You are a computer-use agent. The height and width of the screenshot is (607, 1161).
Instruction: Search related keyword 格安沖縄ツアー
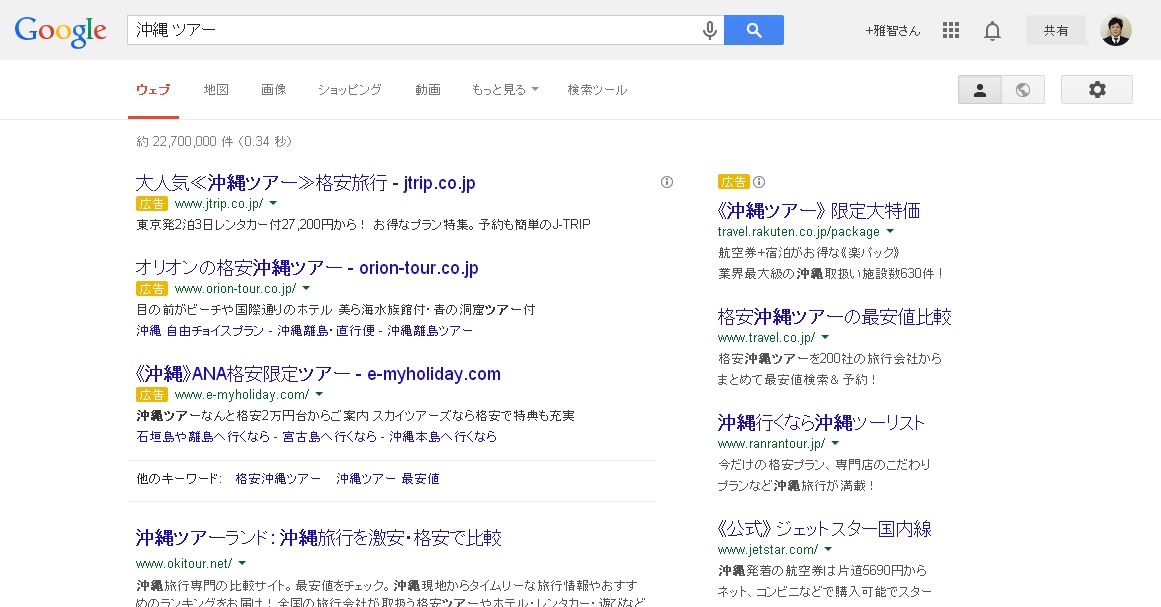[x=278, y=479]
